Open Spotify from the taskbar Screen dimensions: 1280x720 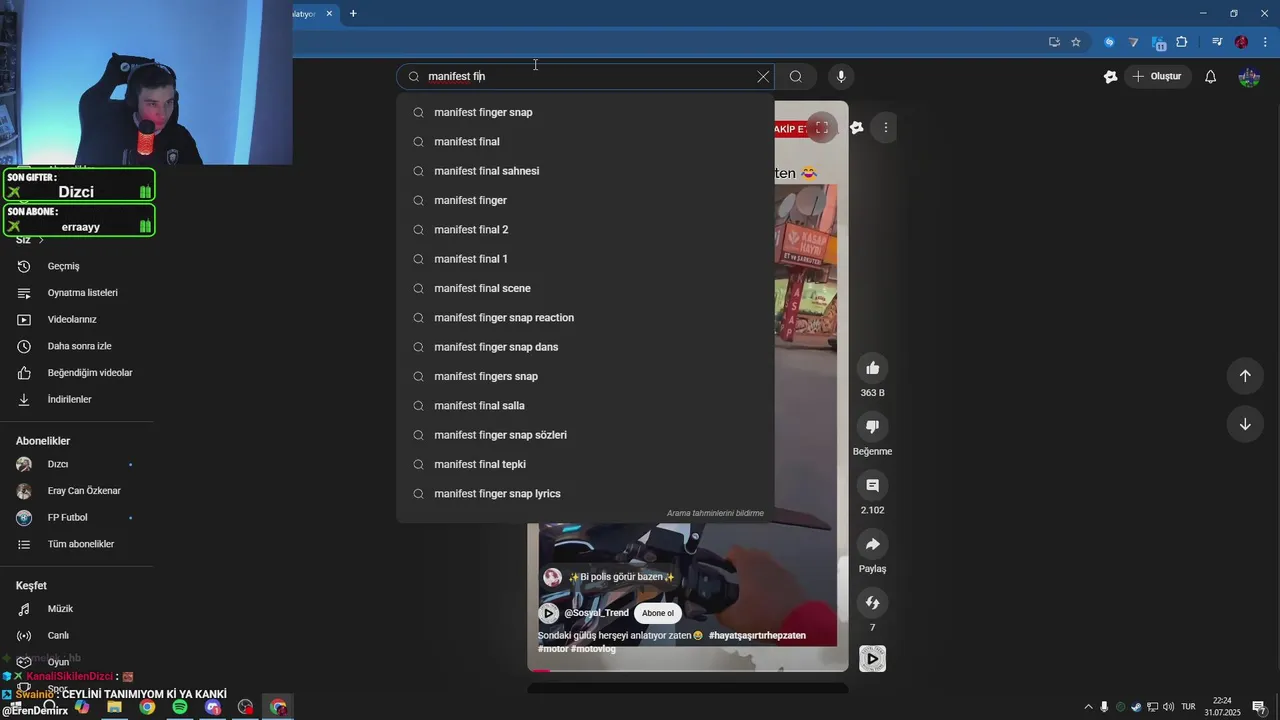coord(180,707)
